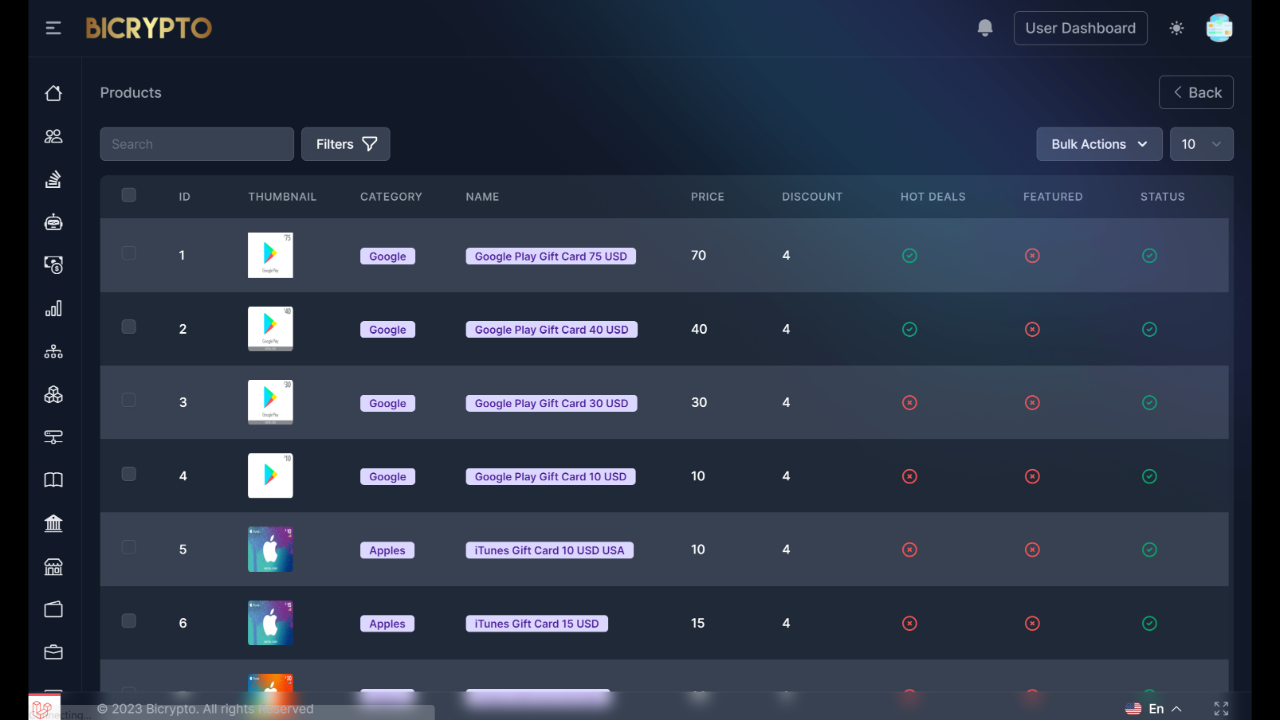Viewport: 1280px width, 720px height.
Task: Open the signpost sidebar icon
Action: coord(54,437)
